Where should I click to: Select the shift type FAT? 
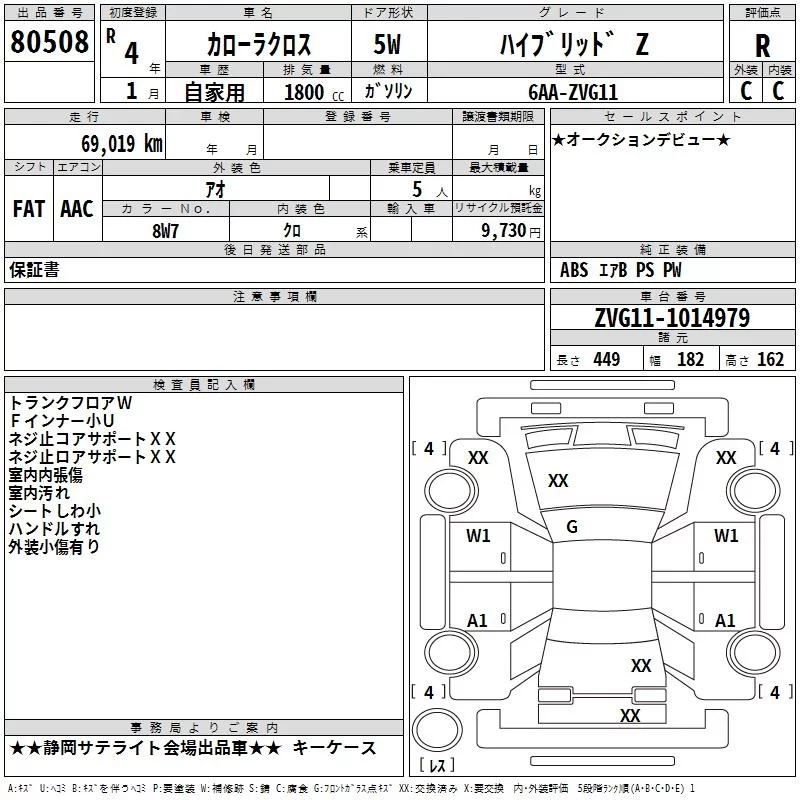(29, 209)
